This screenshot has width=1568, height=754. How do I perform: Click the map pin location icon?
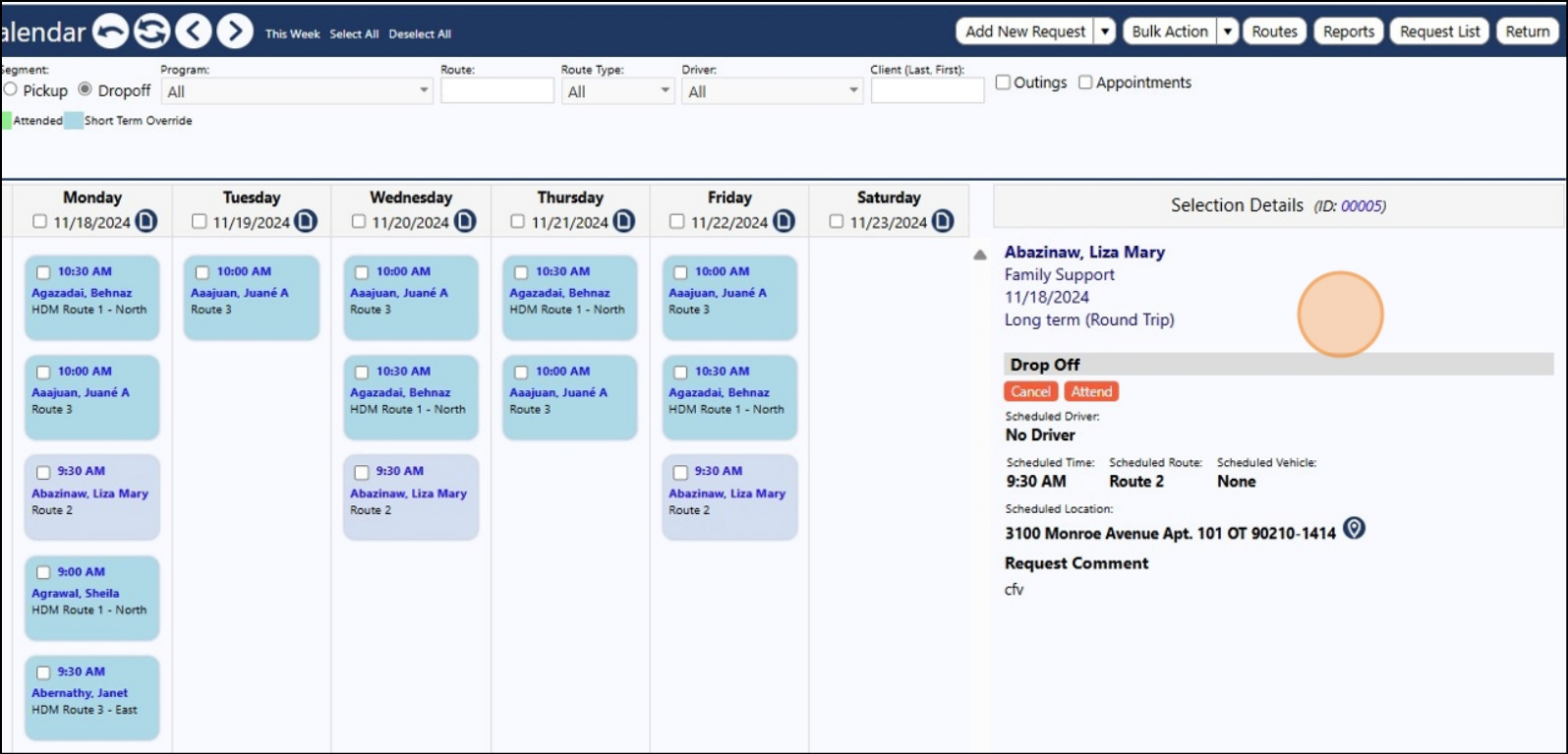pyautogui.click(x=1354, y=529)
